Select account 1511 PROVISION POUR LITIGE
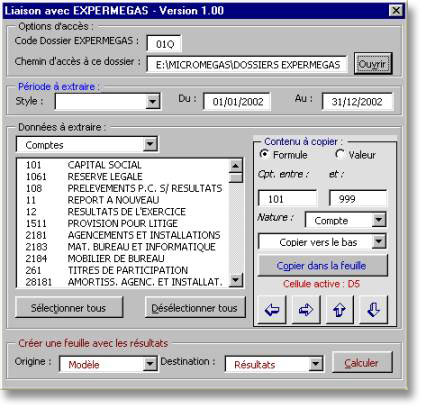The width and height of the screenshot is (428, 410). click(x=123, y=223)
